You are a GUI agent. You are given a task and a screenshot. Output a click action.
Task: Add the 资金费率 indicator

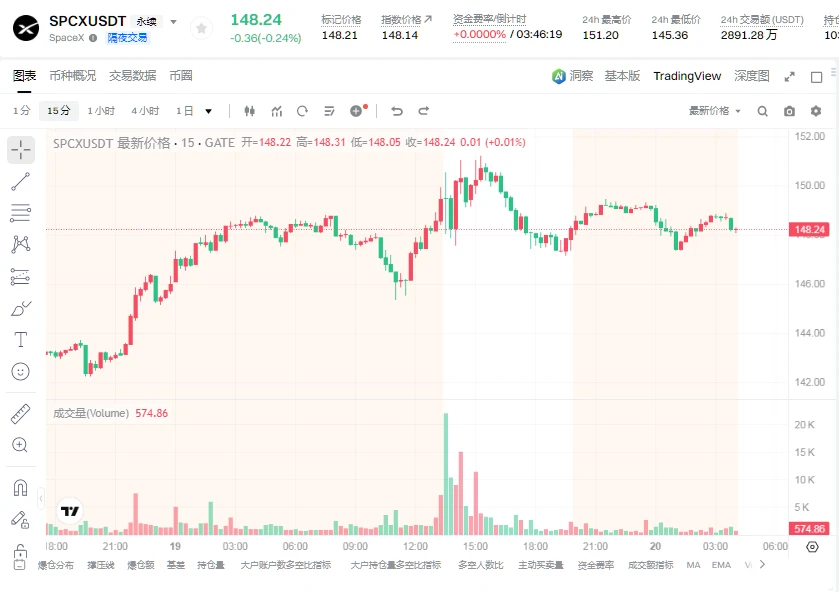click(596, 565)
